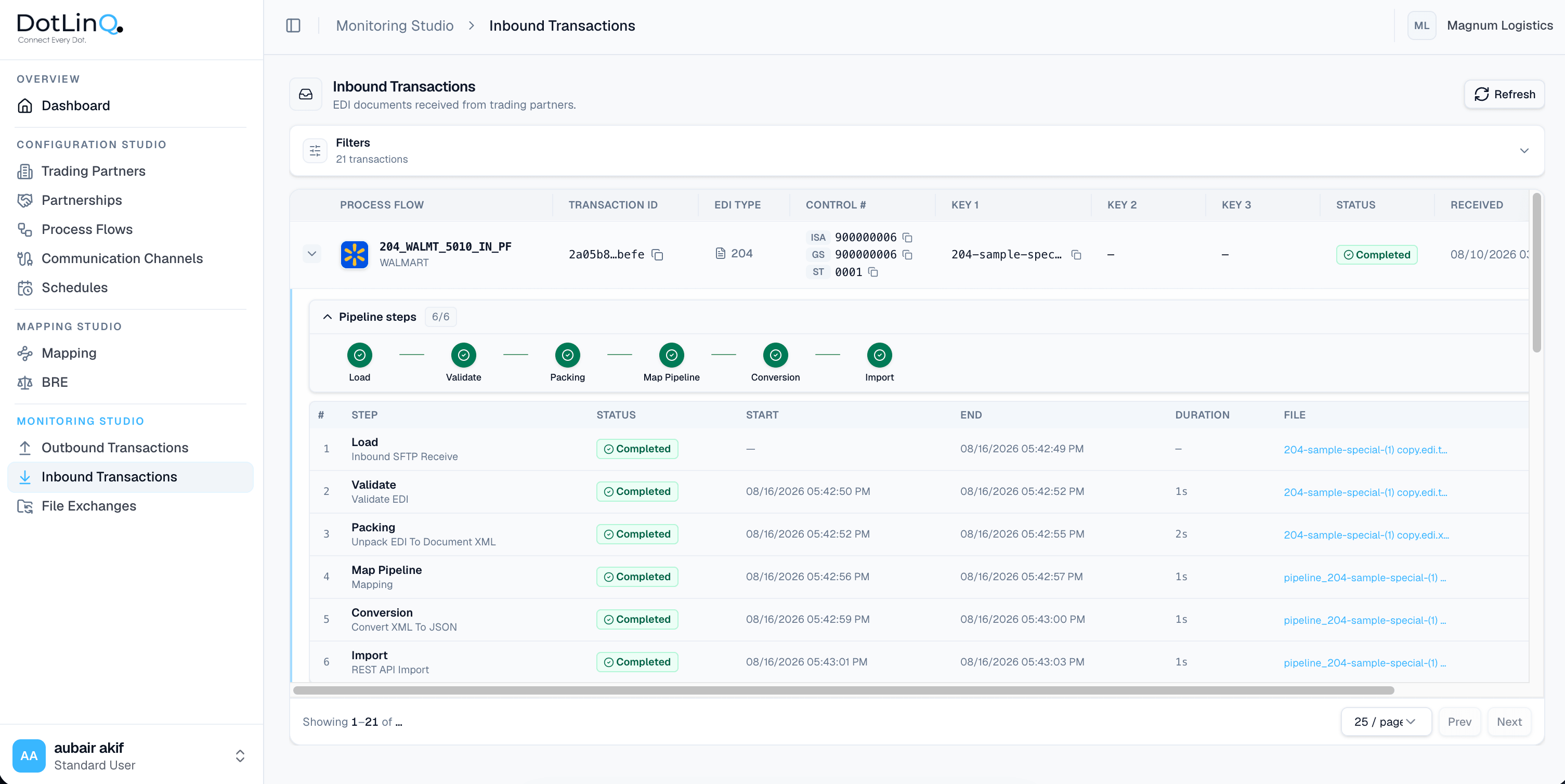This screenshot has width=1565, height=784.
Task: Click the Monitoring Studio breadcrumb
Action: tap(395, 25)
